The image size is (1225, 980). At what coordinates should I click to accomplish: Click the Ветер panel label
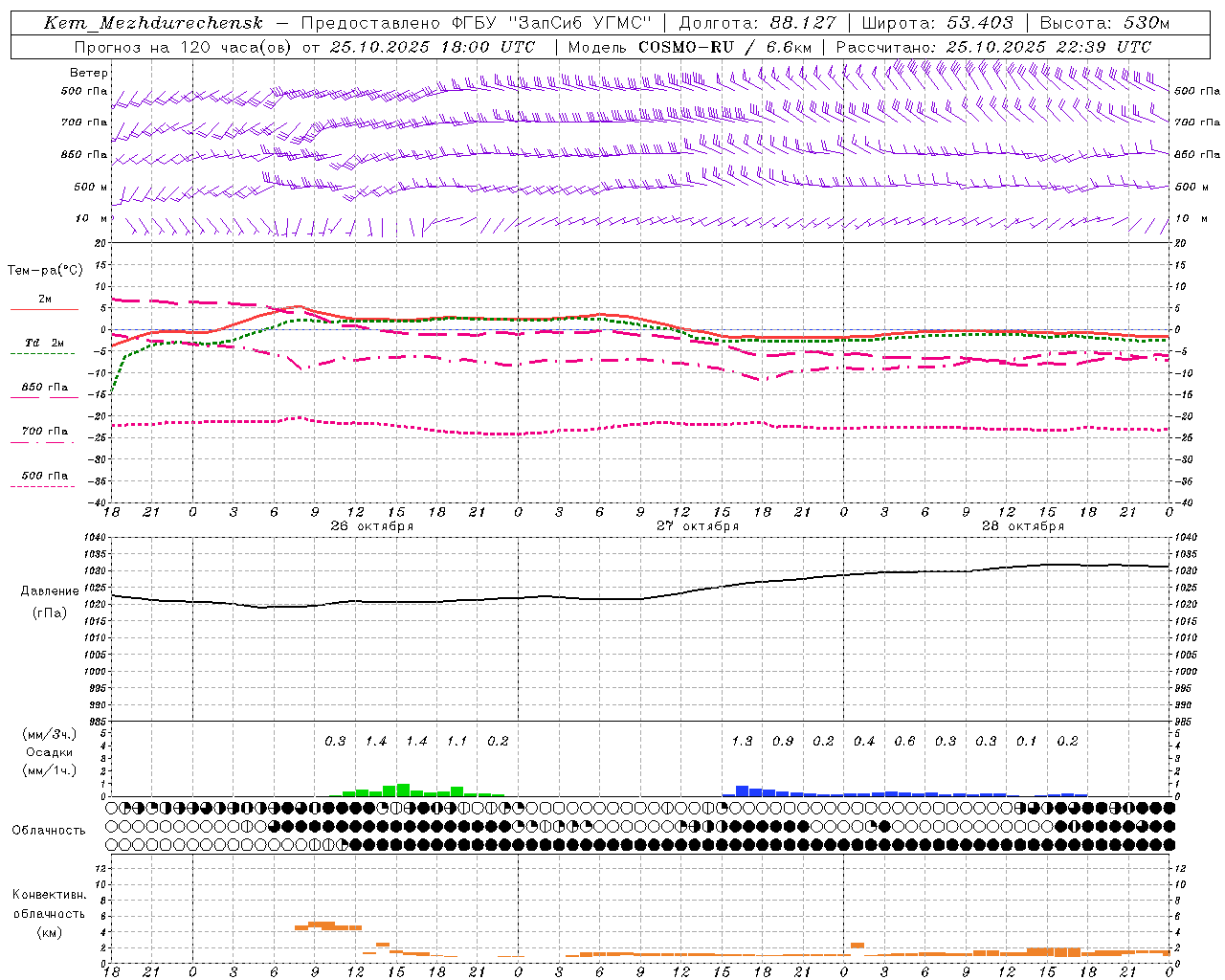click(89, 73)
